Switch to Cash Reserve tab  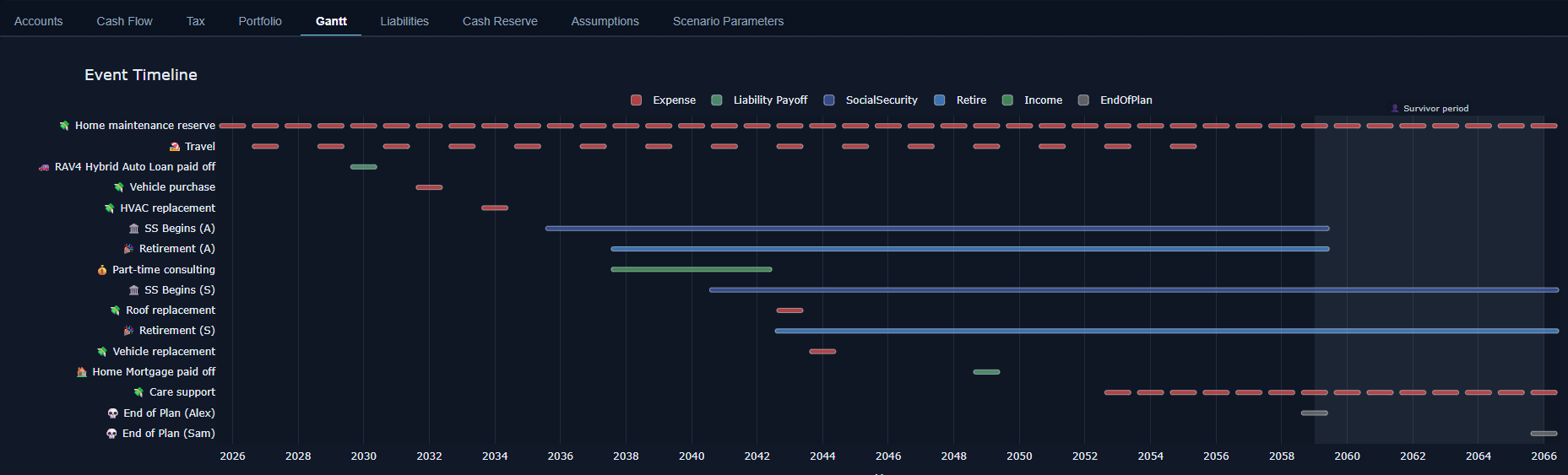[500, 21]
